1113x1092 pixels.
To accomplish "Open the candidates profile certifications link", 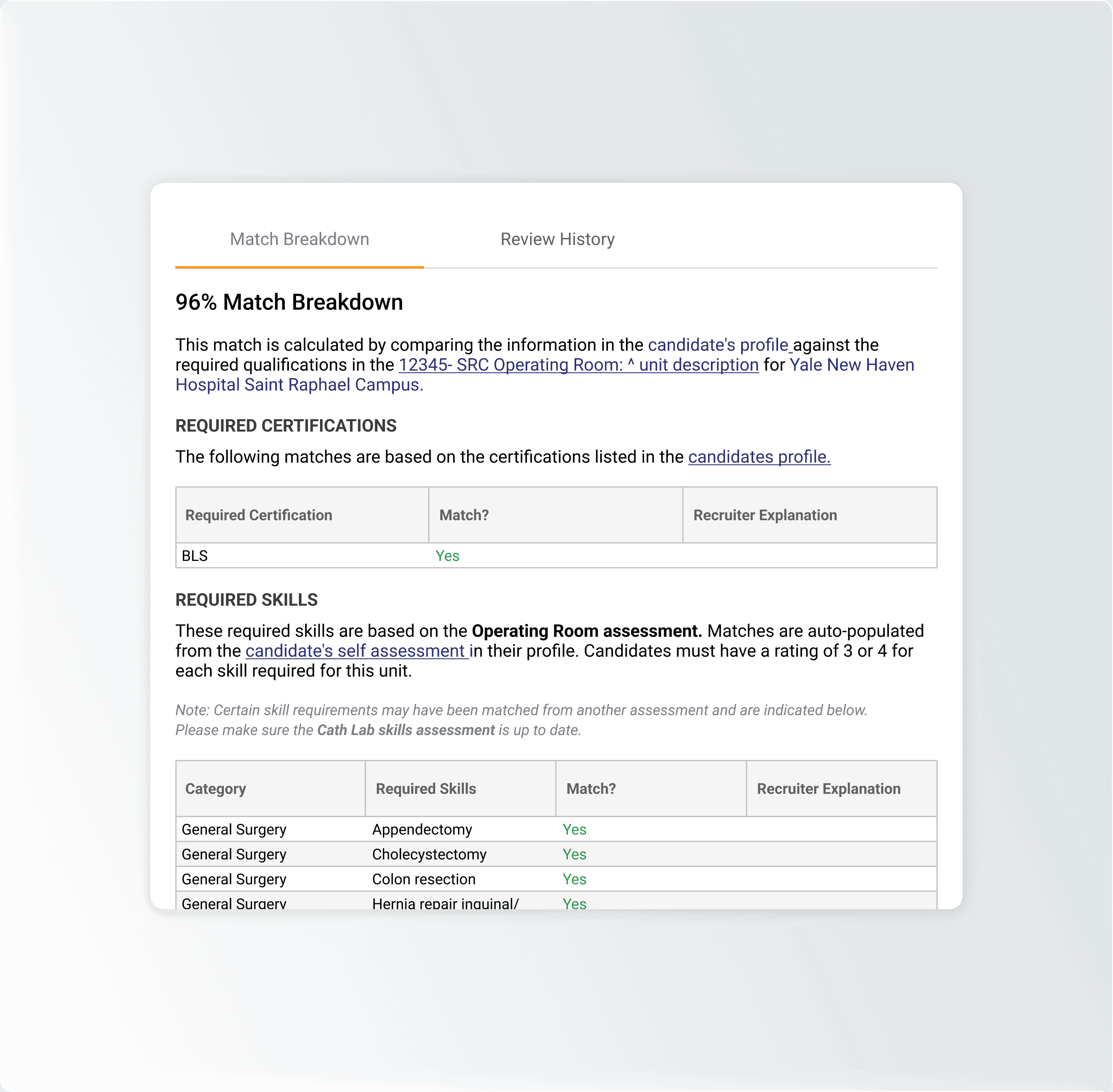I will point(759,456).
